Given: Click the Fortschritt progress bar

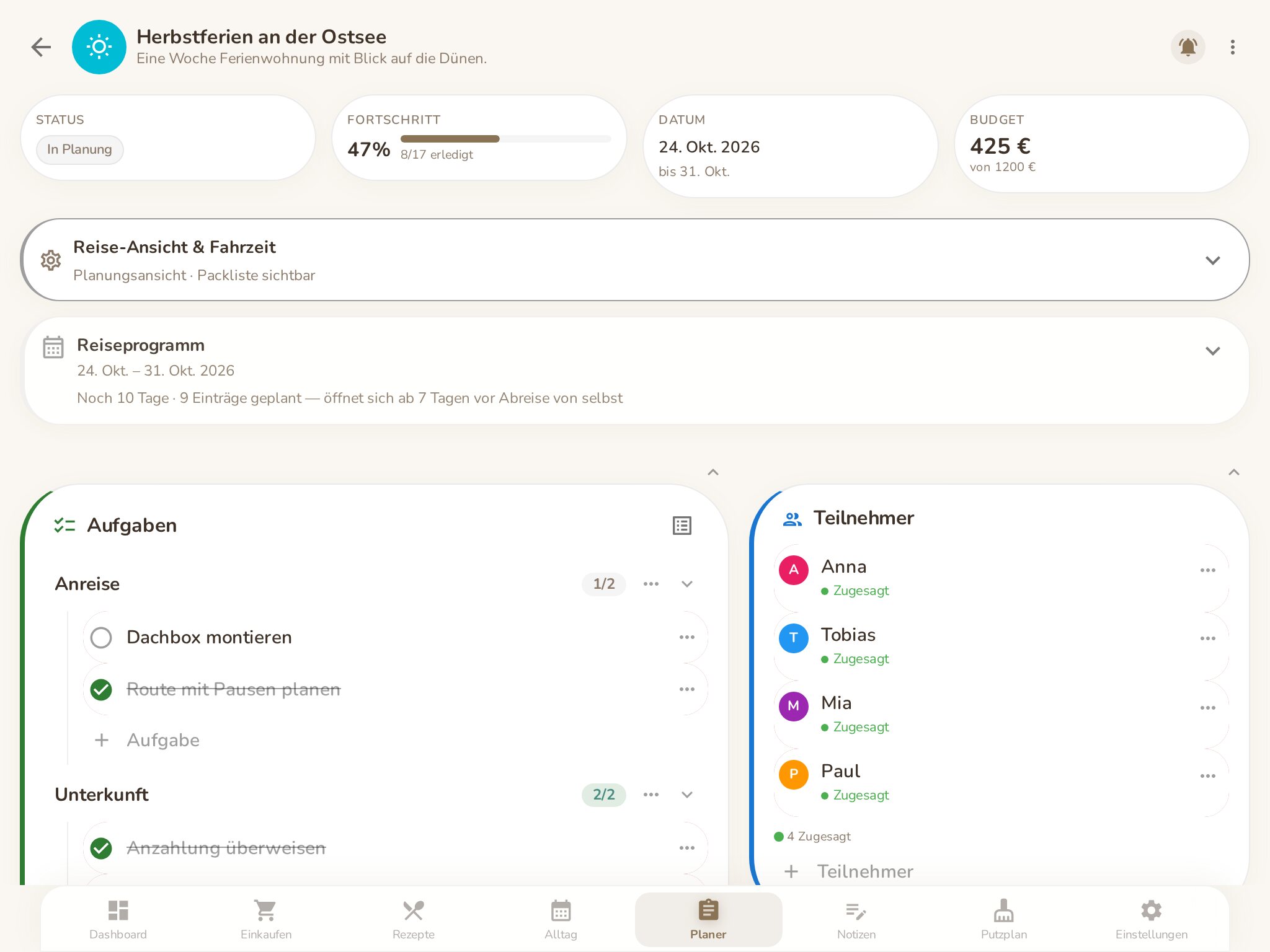Looking at the screenshot, I should click(505, 139).
